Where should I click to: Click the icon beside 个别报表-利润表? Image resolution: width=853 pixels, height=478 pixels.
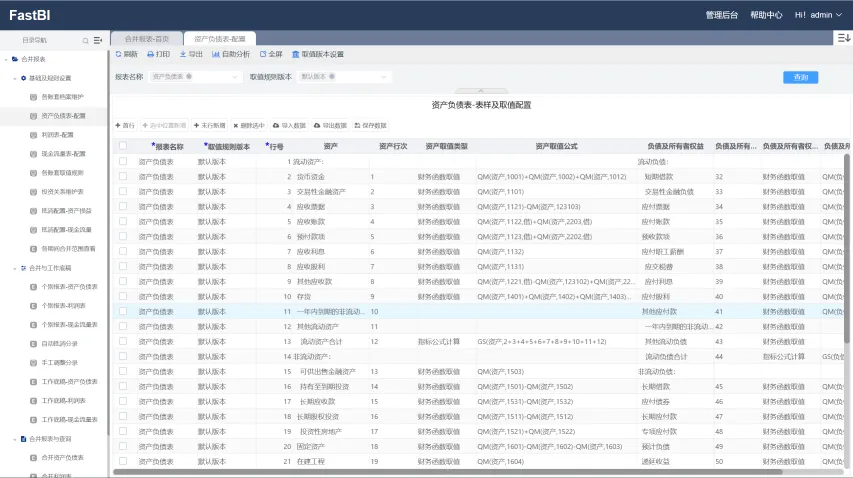33,306
